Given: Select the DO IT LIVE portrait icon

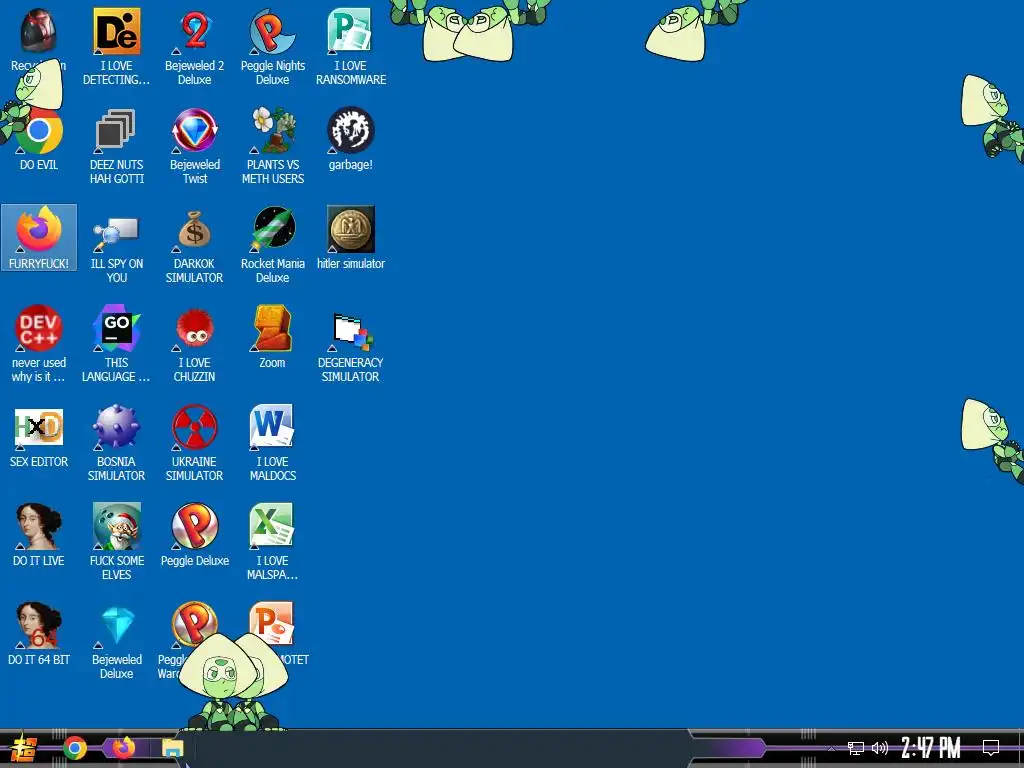Looking at the screenshot, I should click(x=39, y=526).
